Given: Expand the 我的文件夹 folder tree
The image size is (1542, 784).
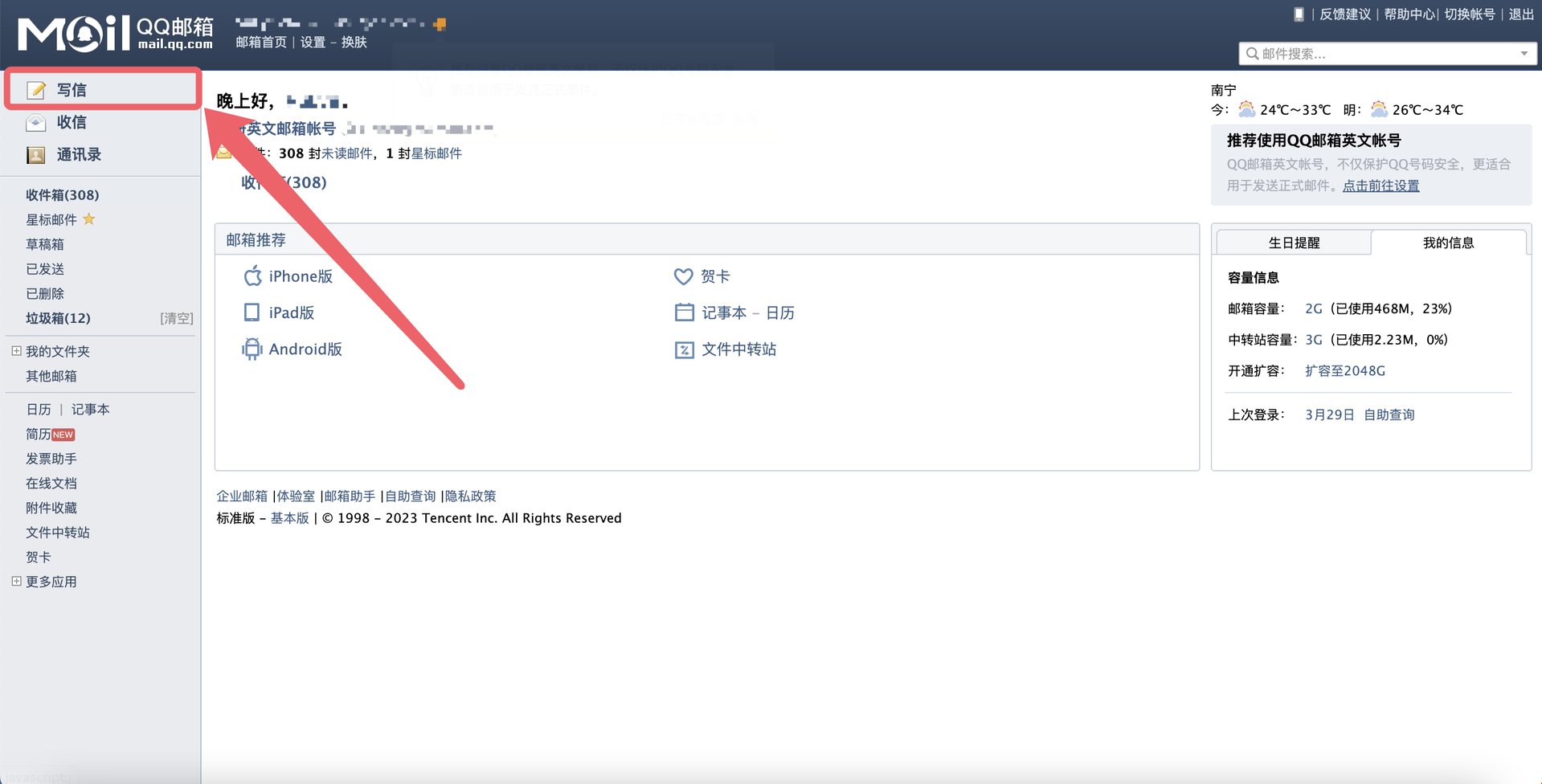Looking at the screenshot, I should click(14, 350).
